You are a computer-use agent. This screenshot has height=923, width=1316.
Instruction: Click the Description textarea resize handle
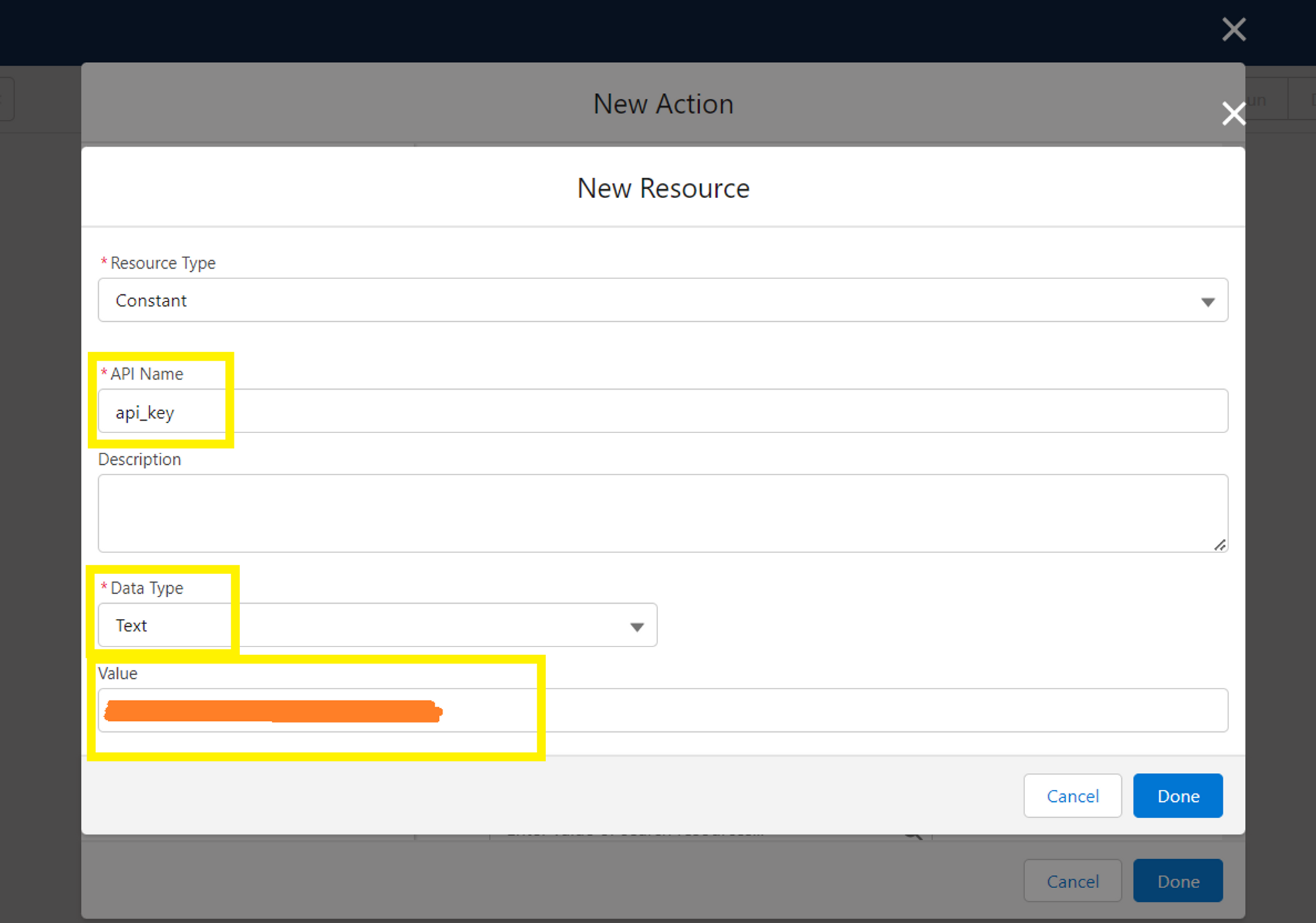click(1221, 545)
